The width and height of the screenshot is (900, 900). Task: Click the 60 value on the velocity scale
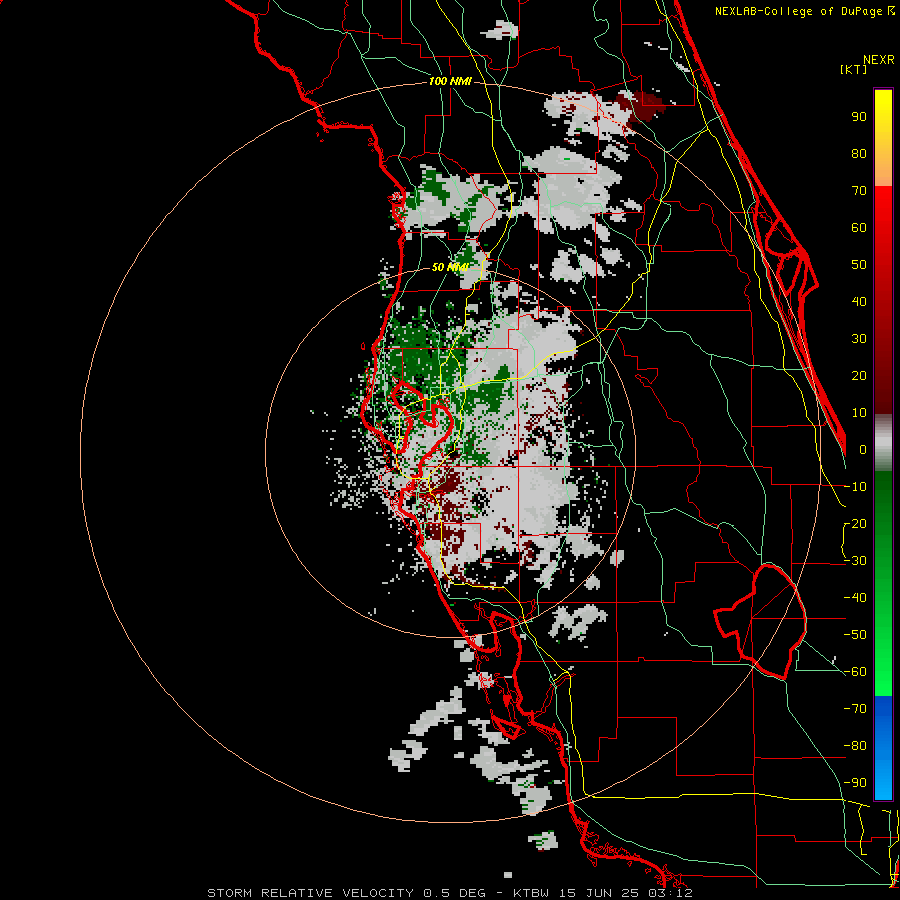click(x=859, y=228)
